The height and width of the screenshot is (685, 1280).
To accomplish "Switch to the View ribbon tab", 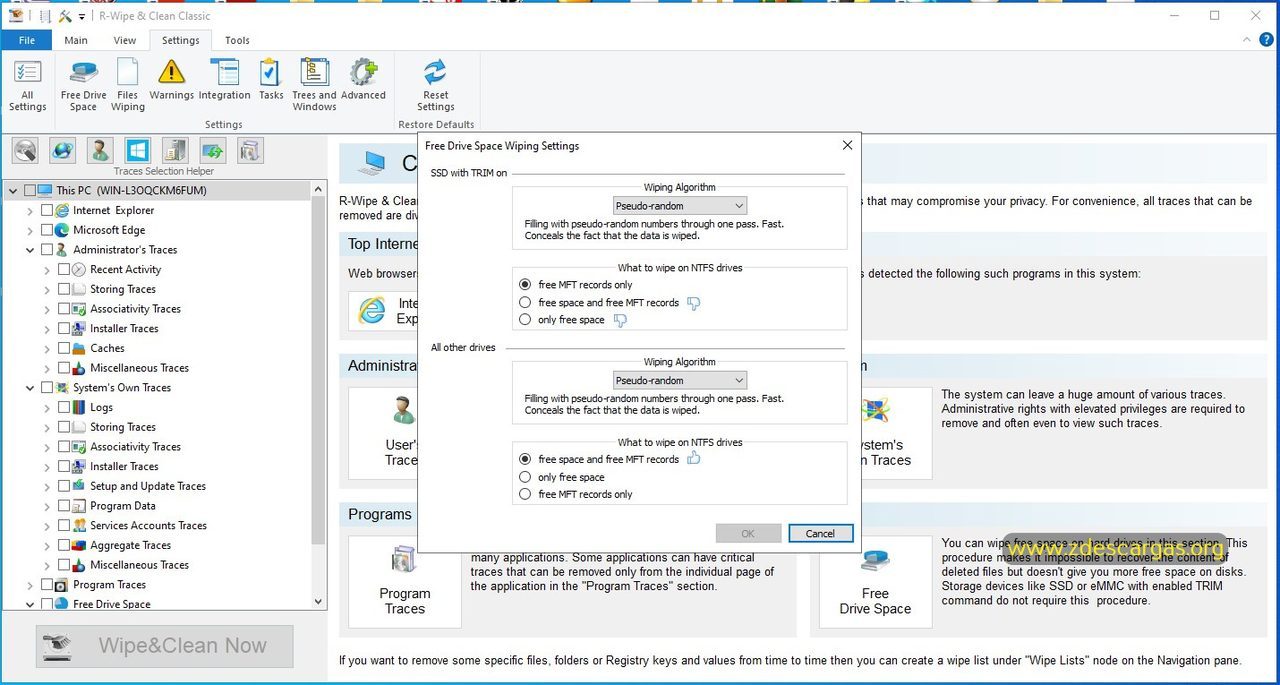I will pyautogui.click(x=124, y=40).
